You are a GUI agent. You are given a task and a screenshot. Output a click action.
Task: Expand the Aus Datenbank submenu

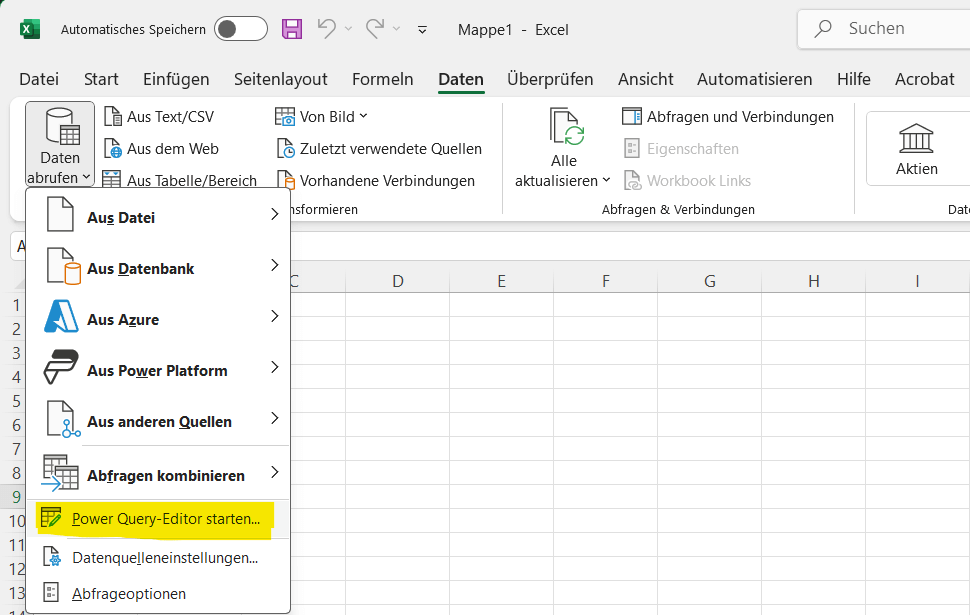click(x=158, y=268)
